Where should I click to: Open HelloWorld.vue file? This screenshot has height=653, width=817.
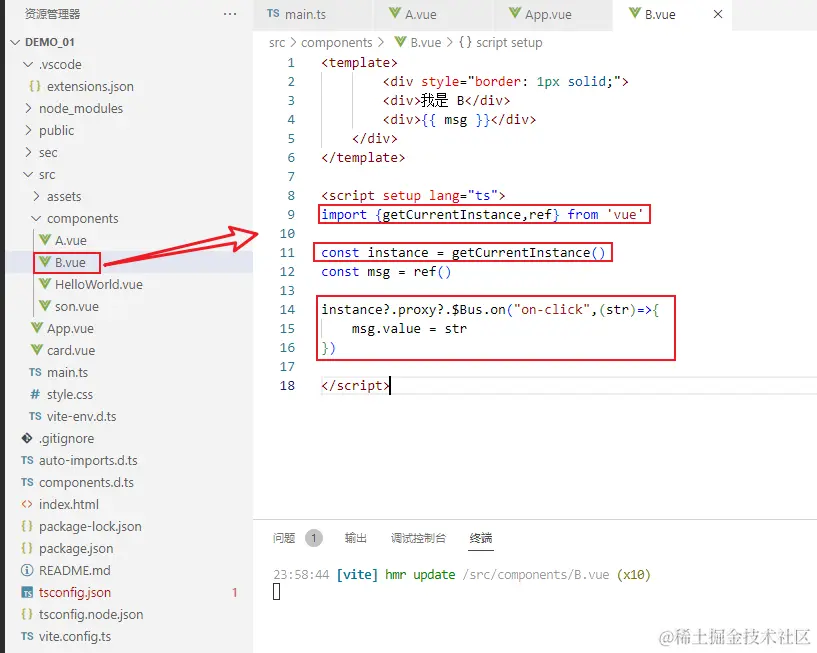(98, 284)
